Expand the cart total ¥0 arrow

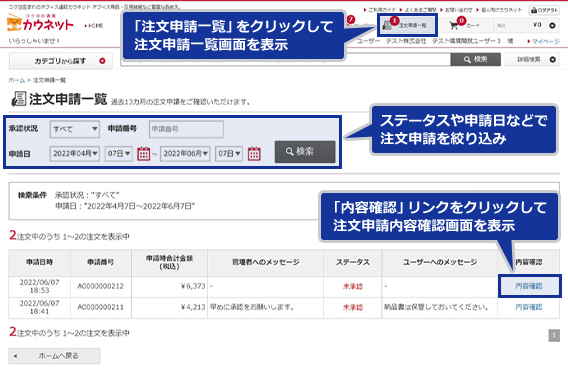(x=552, y=25)
